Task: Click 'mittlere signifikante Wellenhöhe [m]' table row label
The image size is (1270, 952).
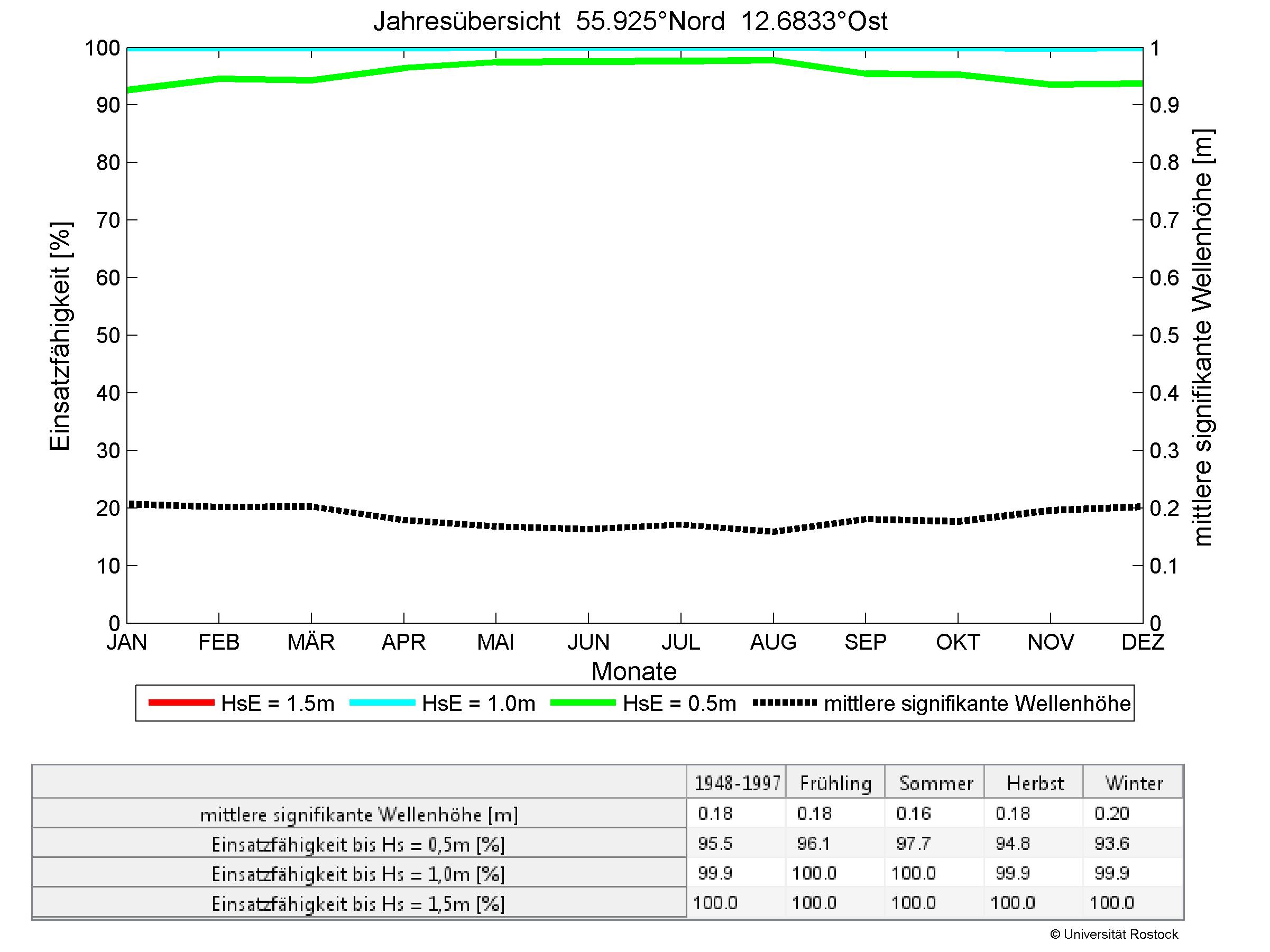Action: [x=359, y=815]
